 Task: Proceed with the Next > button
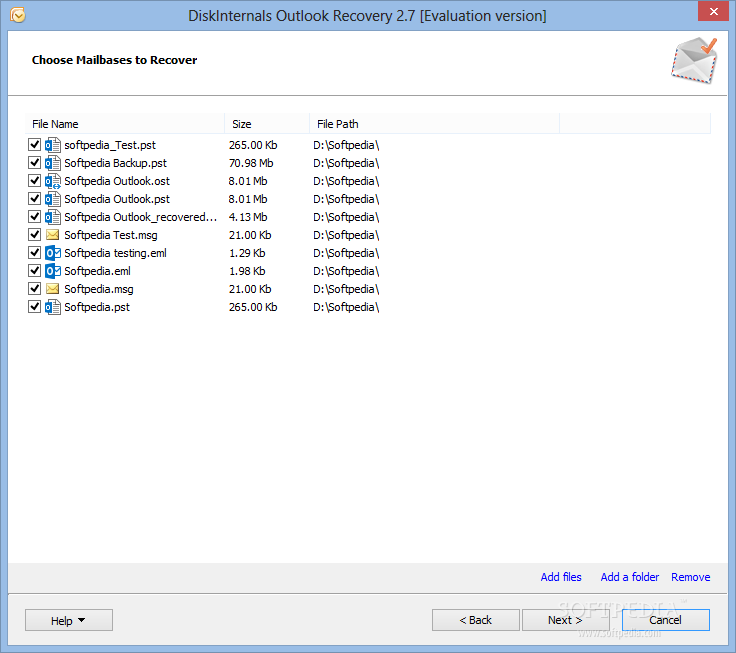coord(566,620)
